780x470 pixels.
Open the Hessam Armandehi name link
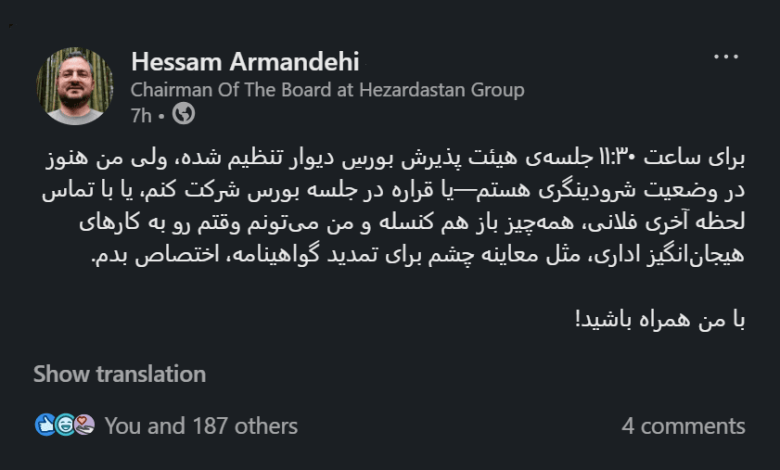click(245, 62)
